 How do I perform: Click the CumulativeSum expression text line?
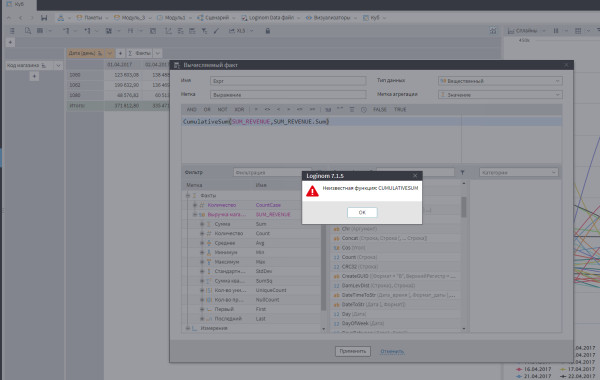[256, 122]
